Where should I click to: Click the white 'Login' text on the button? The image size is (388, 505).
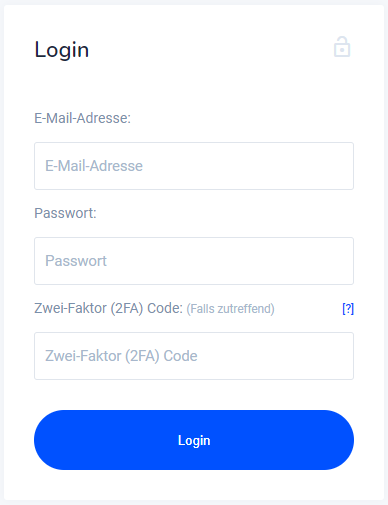(x=194, y=441)
